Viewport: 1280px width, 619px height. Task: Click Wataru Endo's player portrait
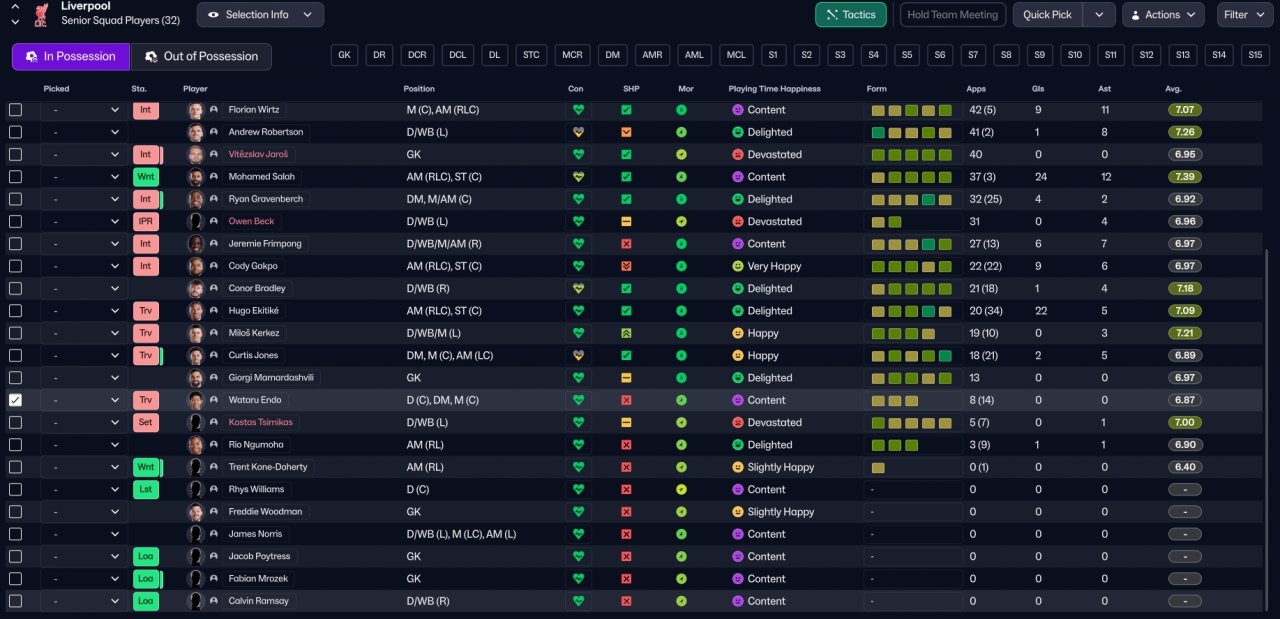coord(196,400)
